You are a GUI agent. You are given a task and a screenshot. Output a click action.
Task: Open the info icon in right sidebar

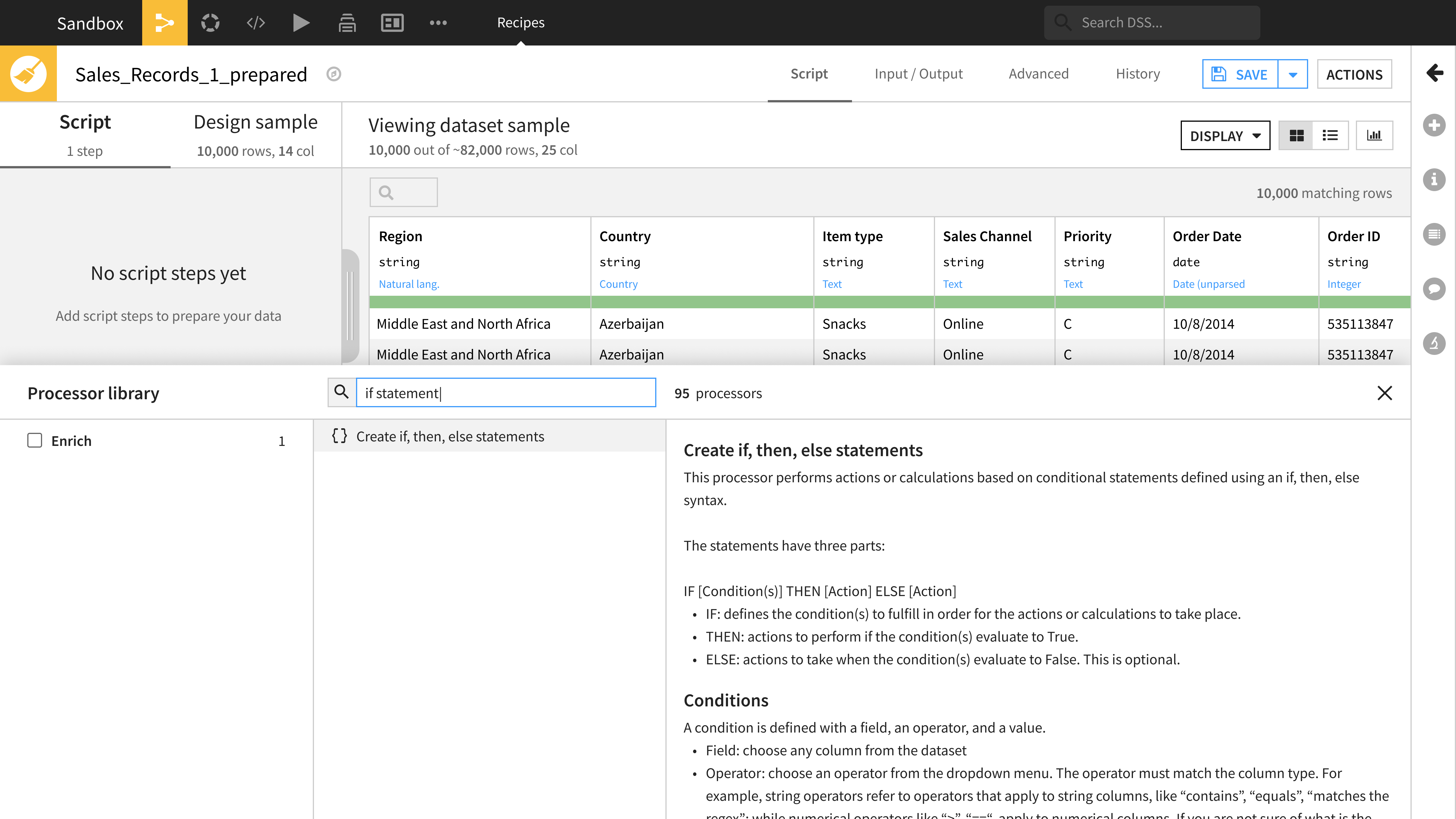[x=1434, y=180]
